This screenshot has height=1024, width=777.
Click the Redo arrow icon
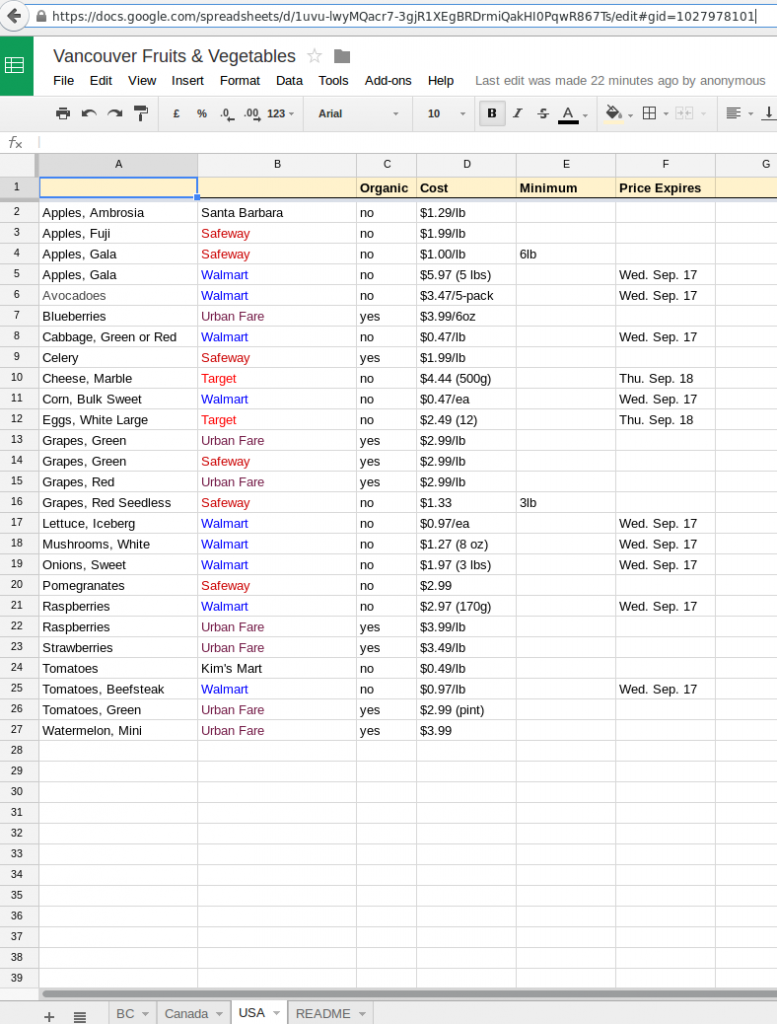click(x=115, y=114)
